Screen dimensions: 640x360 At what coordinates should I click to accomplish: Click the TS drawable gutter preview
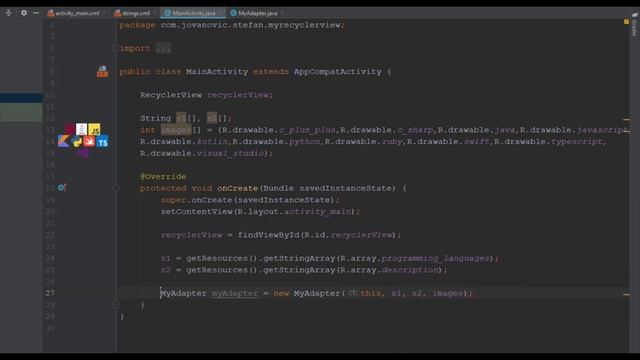102,142
